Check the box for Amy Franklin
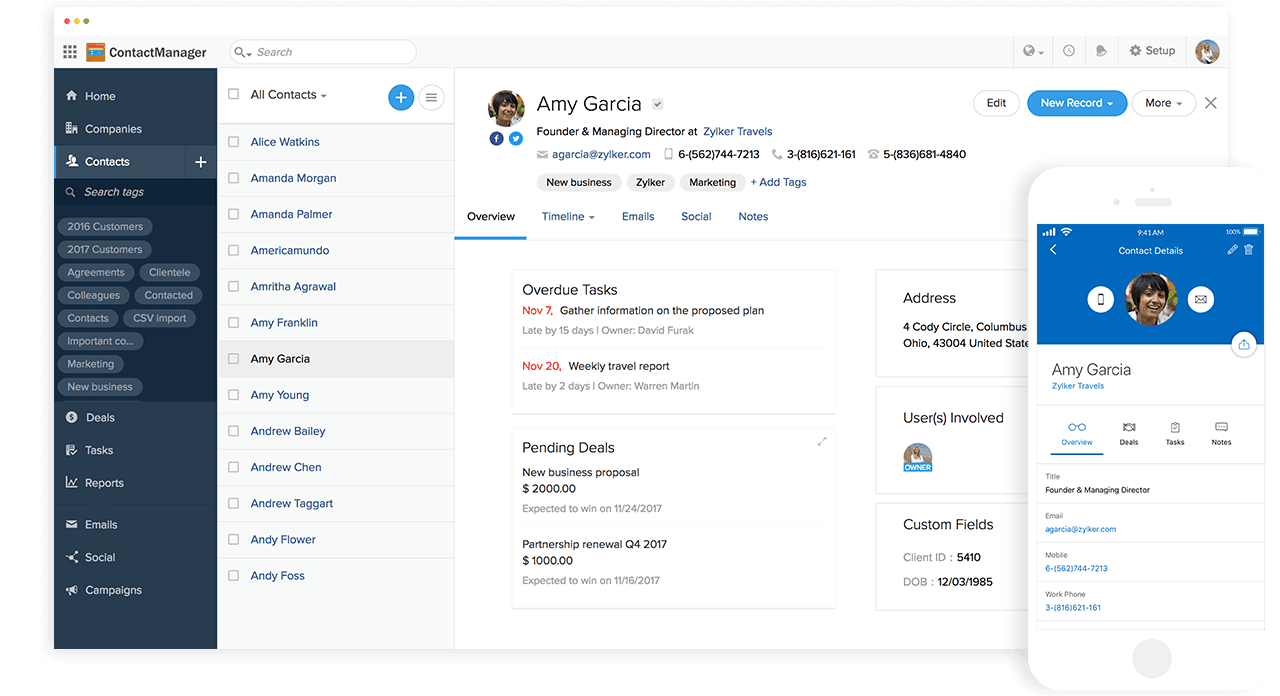 pyautogui.click(x=233, y=323)
